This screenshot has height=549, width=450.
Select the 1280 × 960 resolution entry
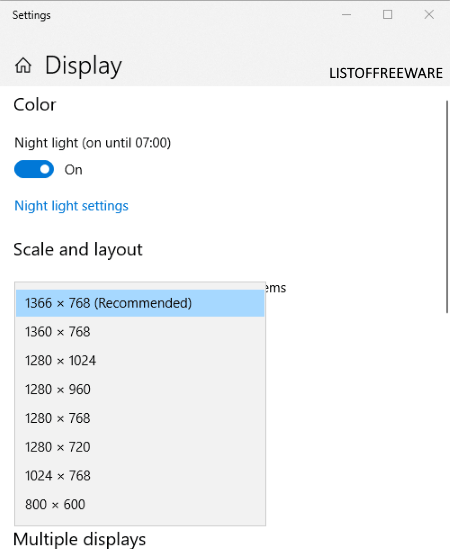[x=140, y=389]
